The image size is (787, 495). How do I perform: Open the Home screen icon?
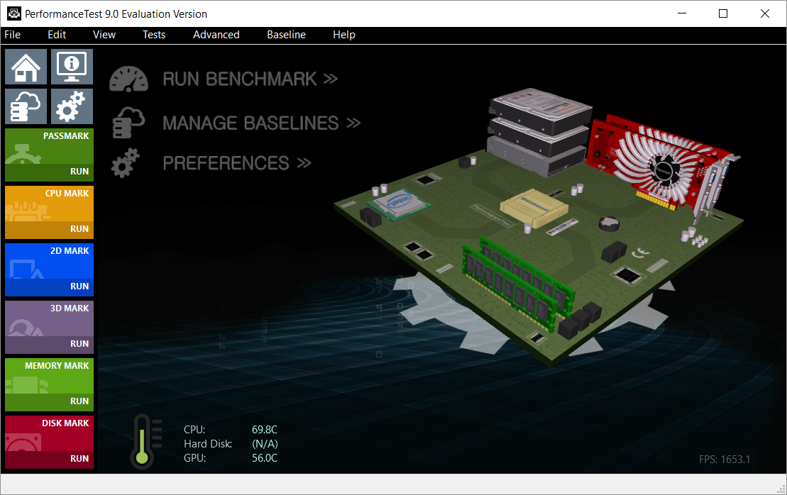pos(26,67)
